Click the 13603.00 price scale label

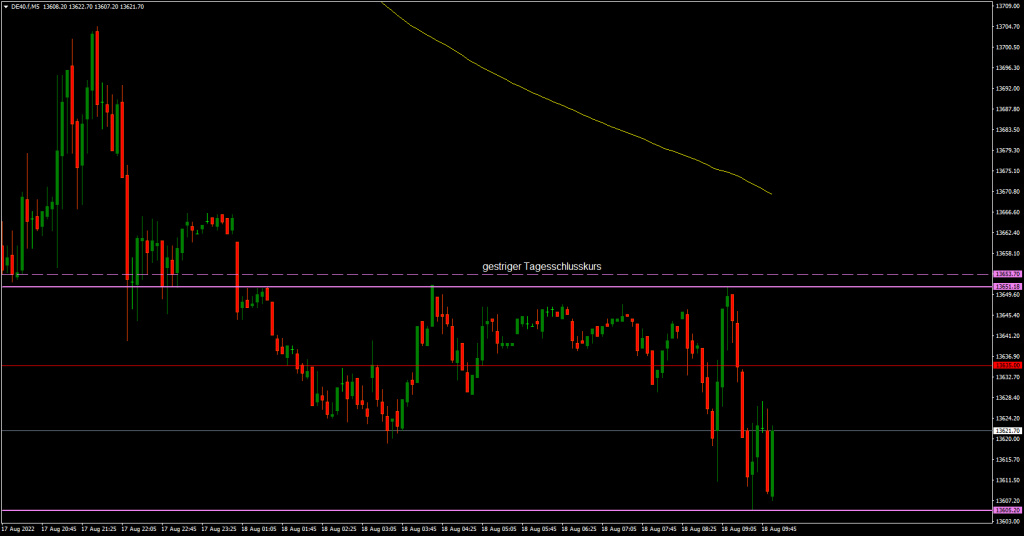1006,522
